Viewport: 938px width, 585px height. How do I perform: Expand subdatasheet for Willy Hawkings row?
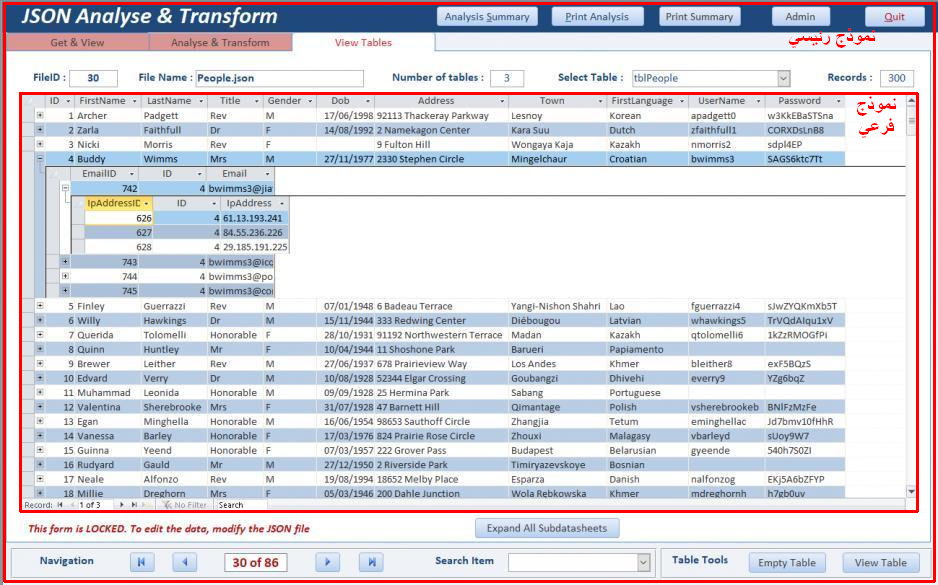click(x=39, y=320)
